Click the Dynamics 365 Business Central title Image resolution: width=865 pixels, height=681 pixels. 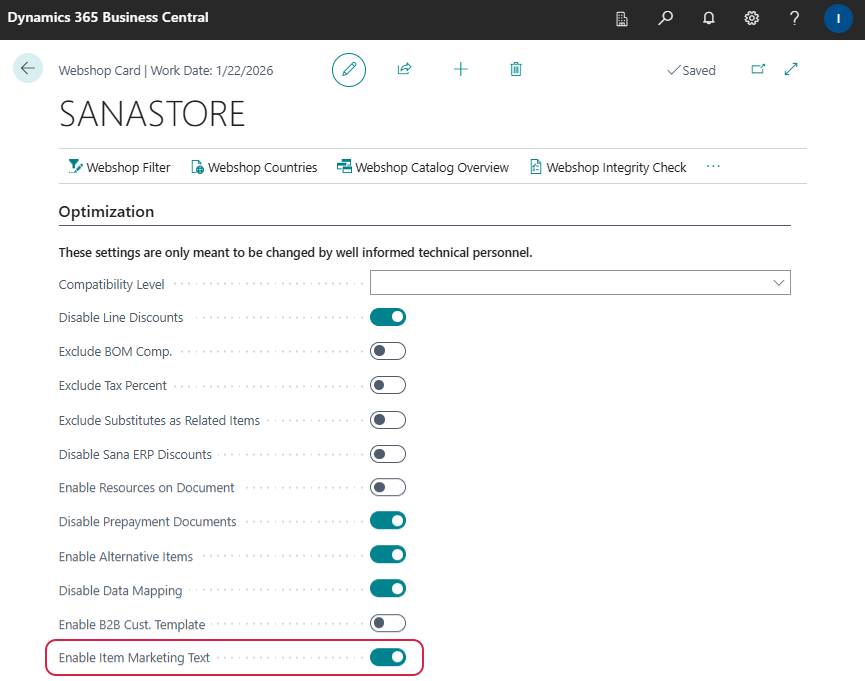coord(108,18)
